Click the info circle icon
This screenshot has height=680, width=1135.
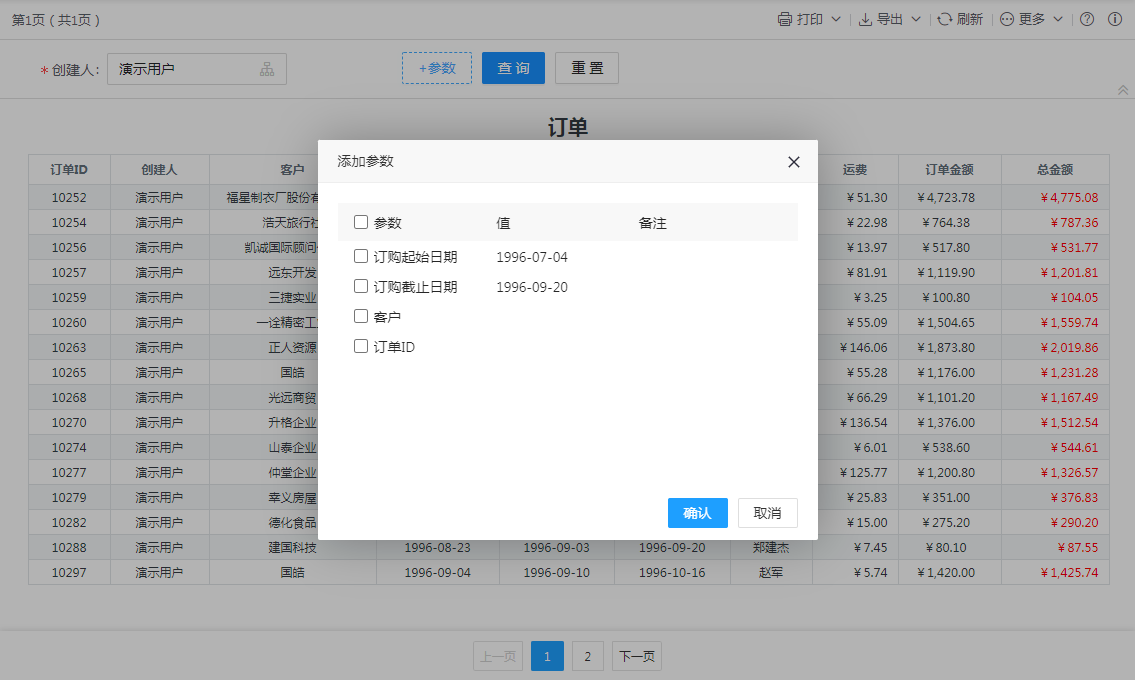coord(1115,19)
